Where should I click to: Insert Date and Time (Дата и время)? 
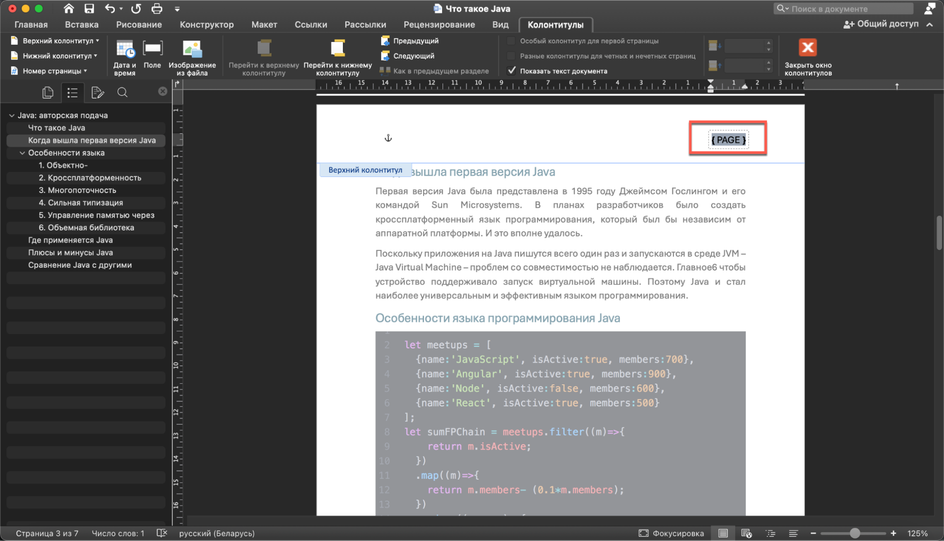click(125, 58)
